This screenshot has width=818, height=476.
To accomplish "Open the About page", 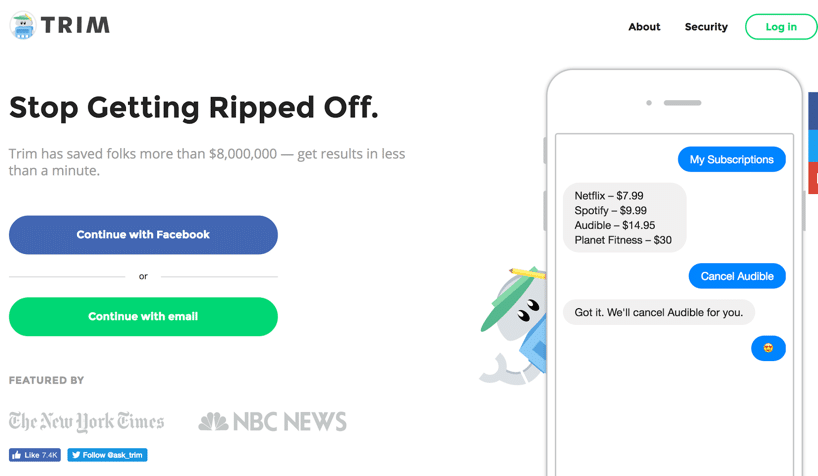I will point(644,27).
